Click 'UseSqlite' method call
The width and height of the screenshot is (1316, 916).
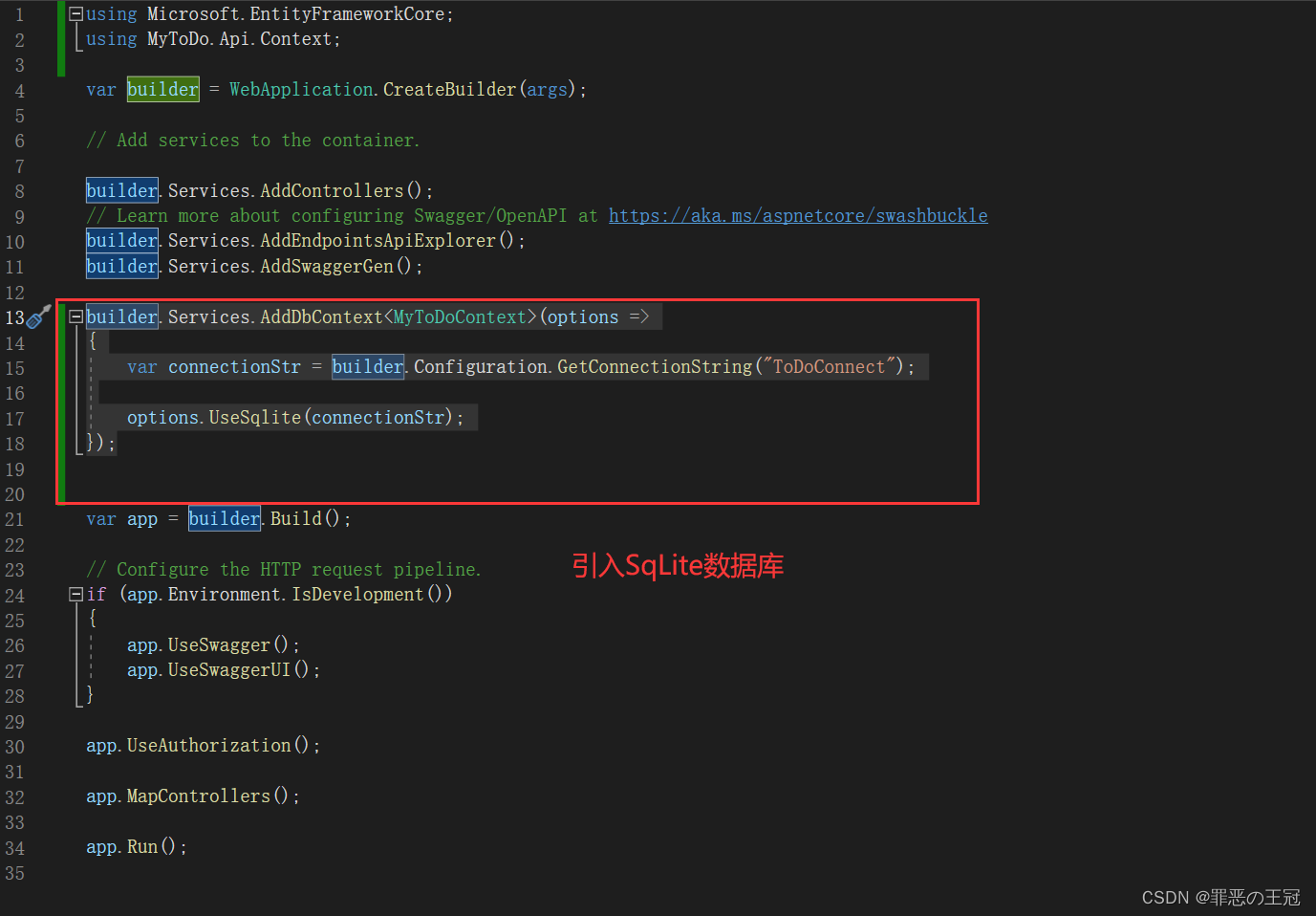click(x=255, y=417)
